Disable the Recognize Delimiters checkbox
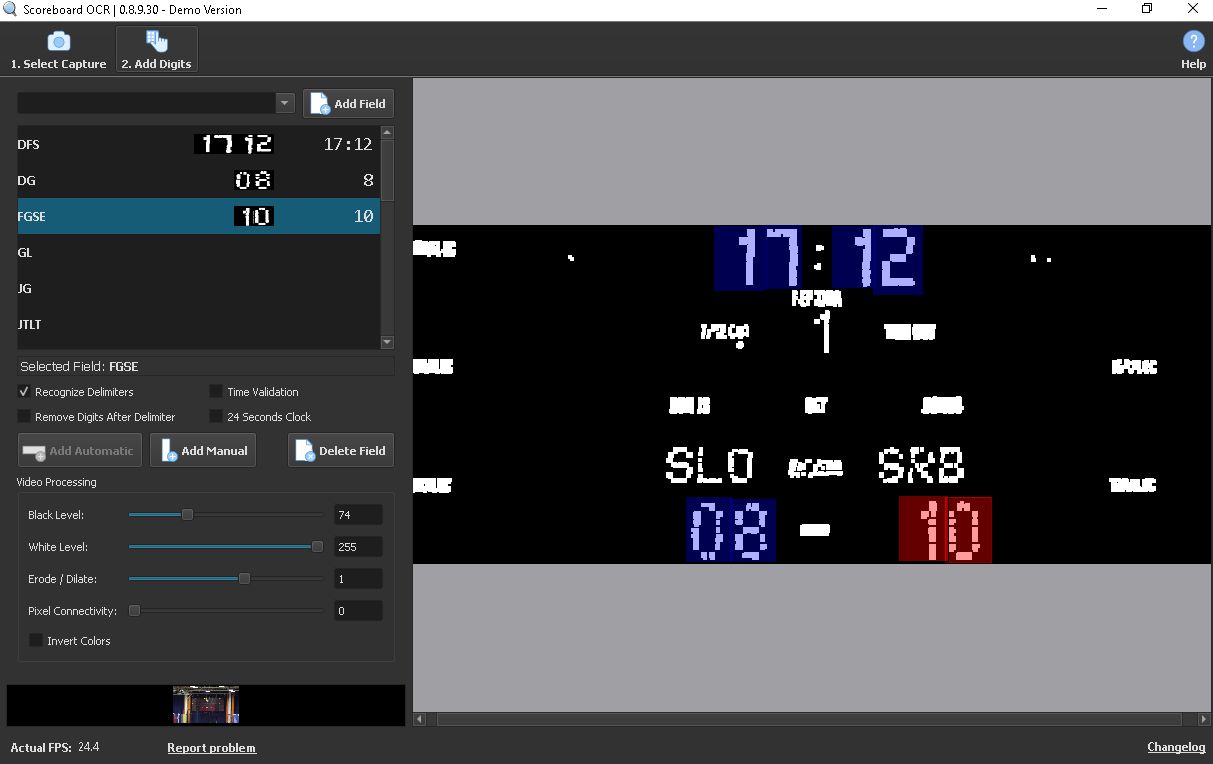1213x764 pixels. [24, 392]
